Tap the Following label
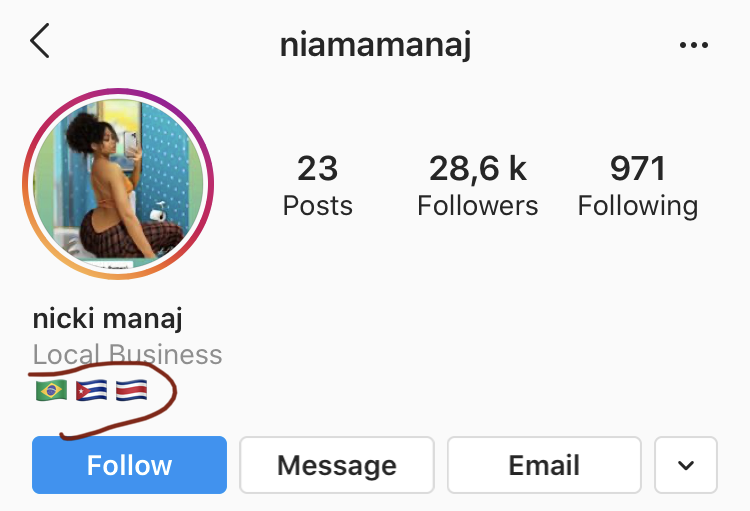Image resolution: width=750 pixels, height=511 pixels. (637, 206)
